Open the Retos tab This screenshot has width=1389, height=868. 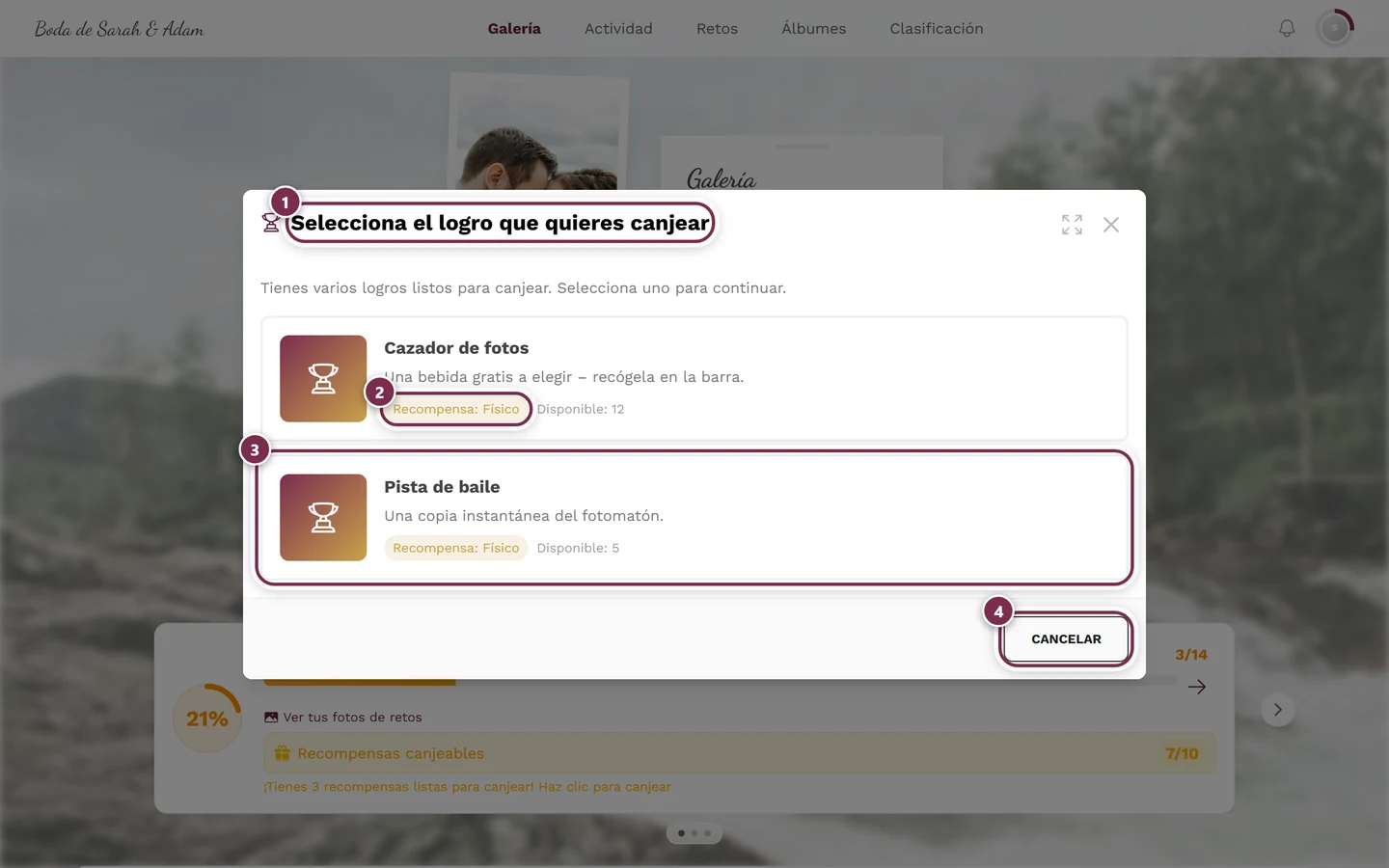pos(717,29)
